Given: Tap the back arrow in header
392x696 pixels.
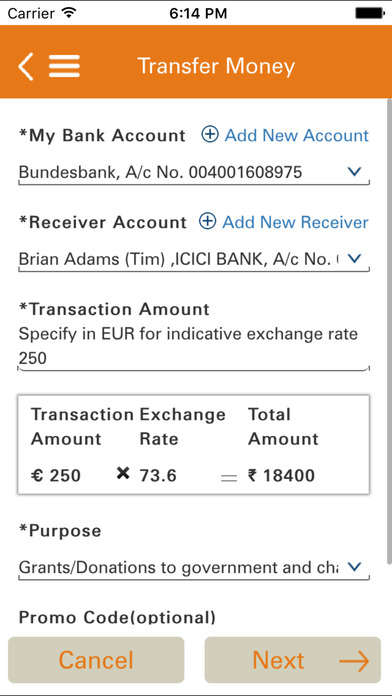Looking at the screenshot, I should coord(26,66).
